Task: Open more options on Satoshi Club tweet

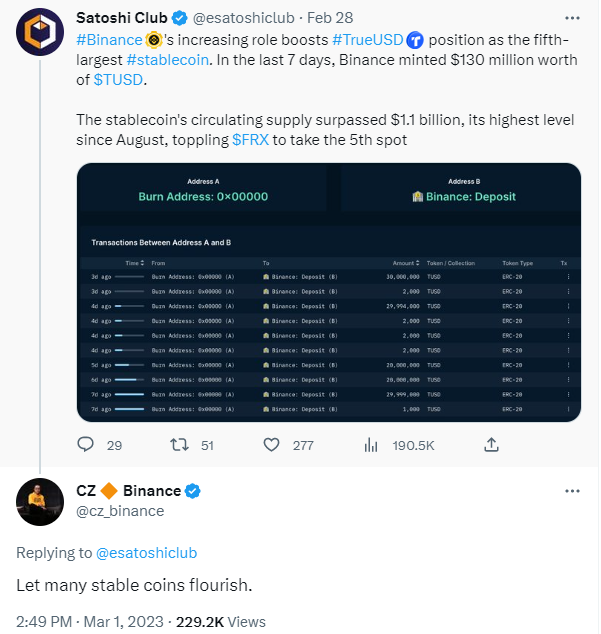Action: [572, 18]
